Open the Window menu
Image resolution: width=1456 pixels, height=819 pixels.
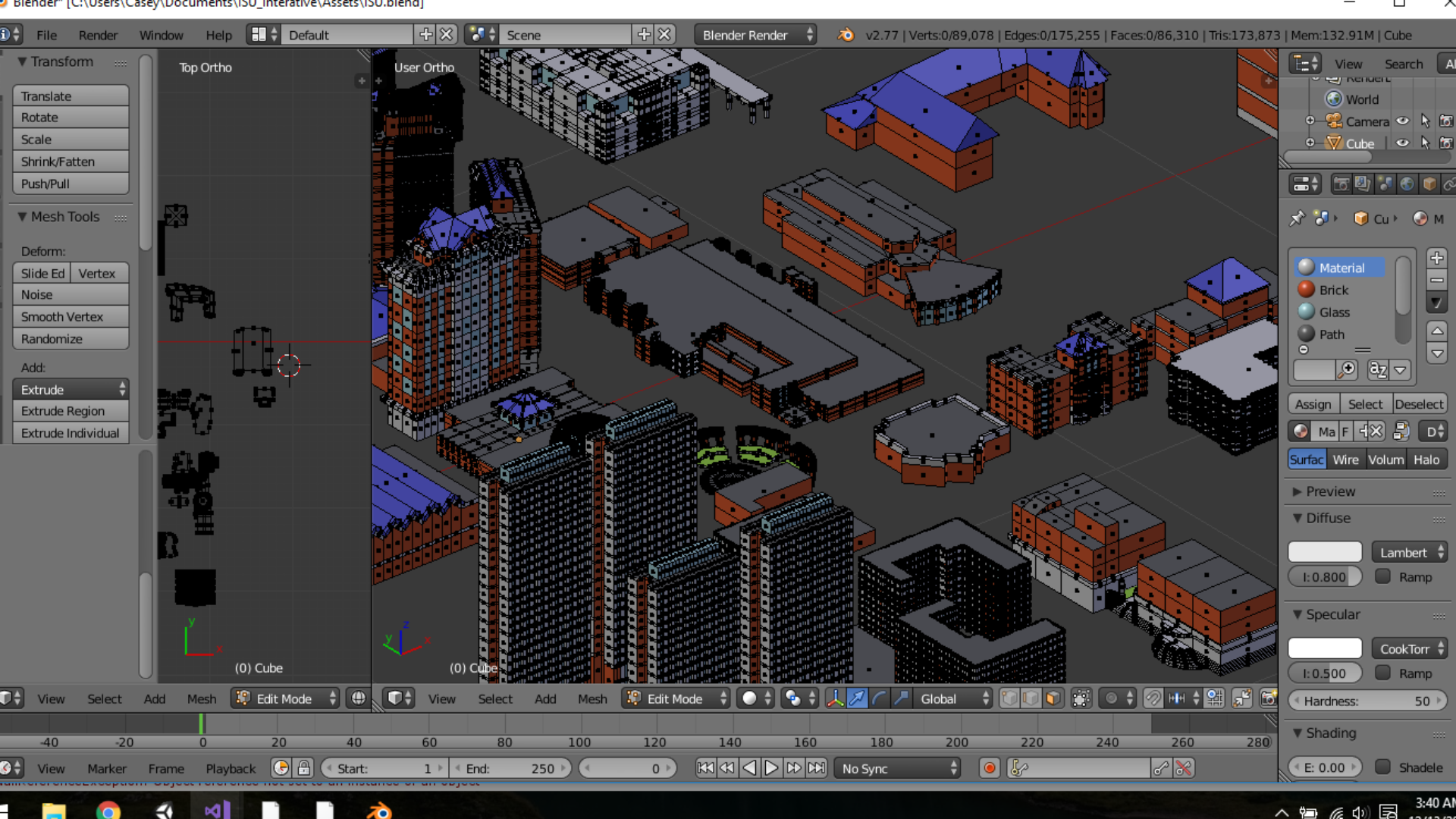tap(161, 35)
